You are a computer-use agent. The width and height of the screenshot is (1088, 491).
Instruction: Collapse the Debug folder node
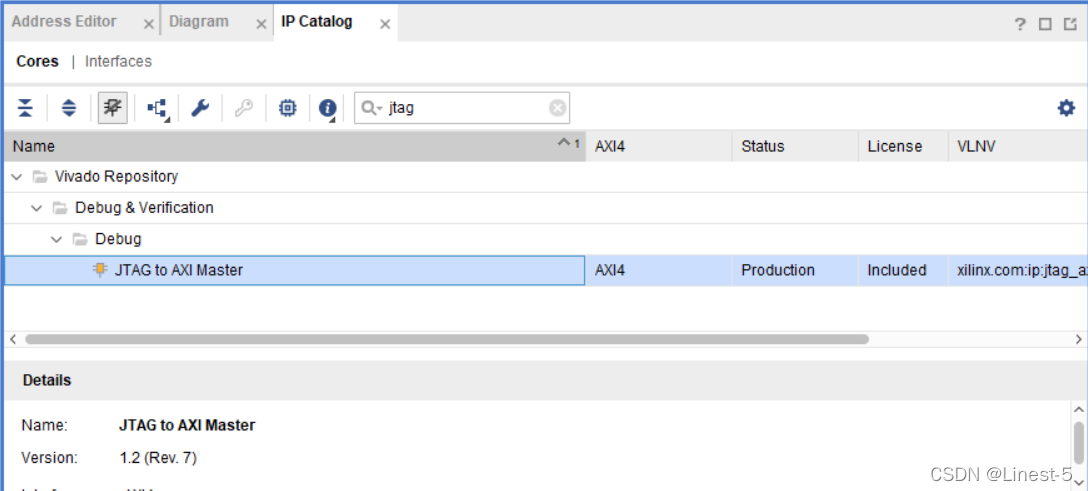(x=57, y=239)
